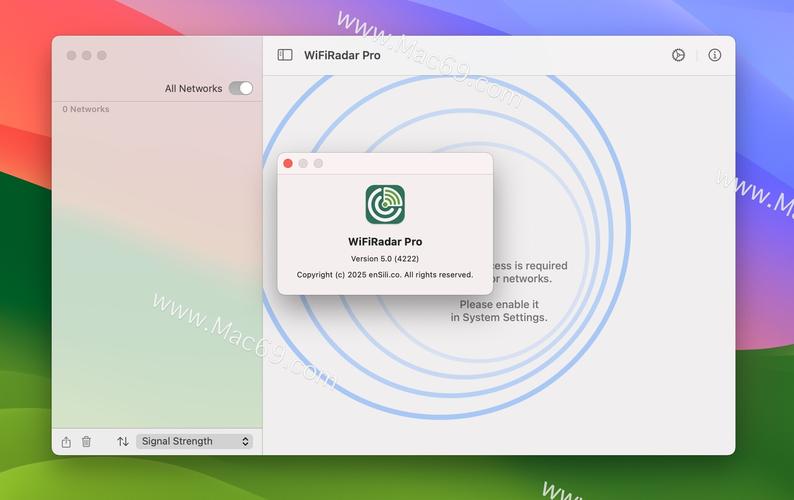Click the enSili.co copyright line
Screen dimensions: 794x500
[x=385, y=274]
